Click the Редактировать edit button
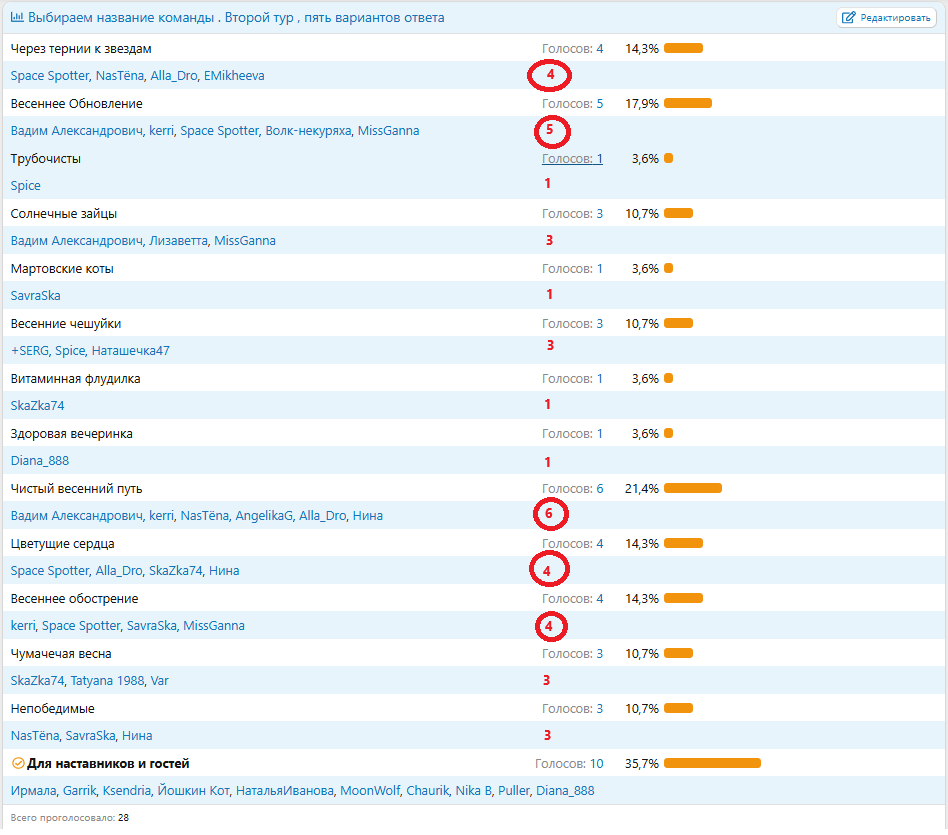Screen dimensions: 948x835 pos(886,18)
